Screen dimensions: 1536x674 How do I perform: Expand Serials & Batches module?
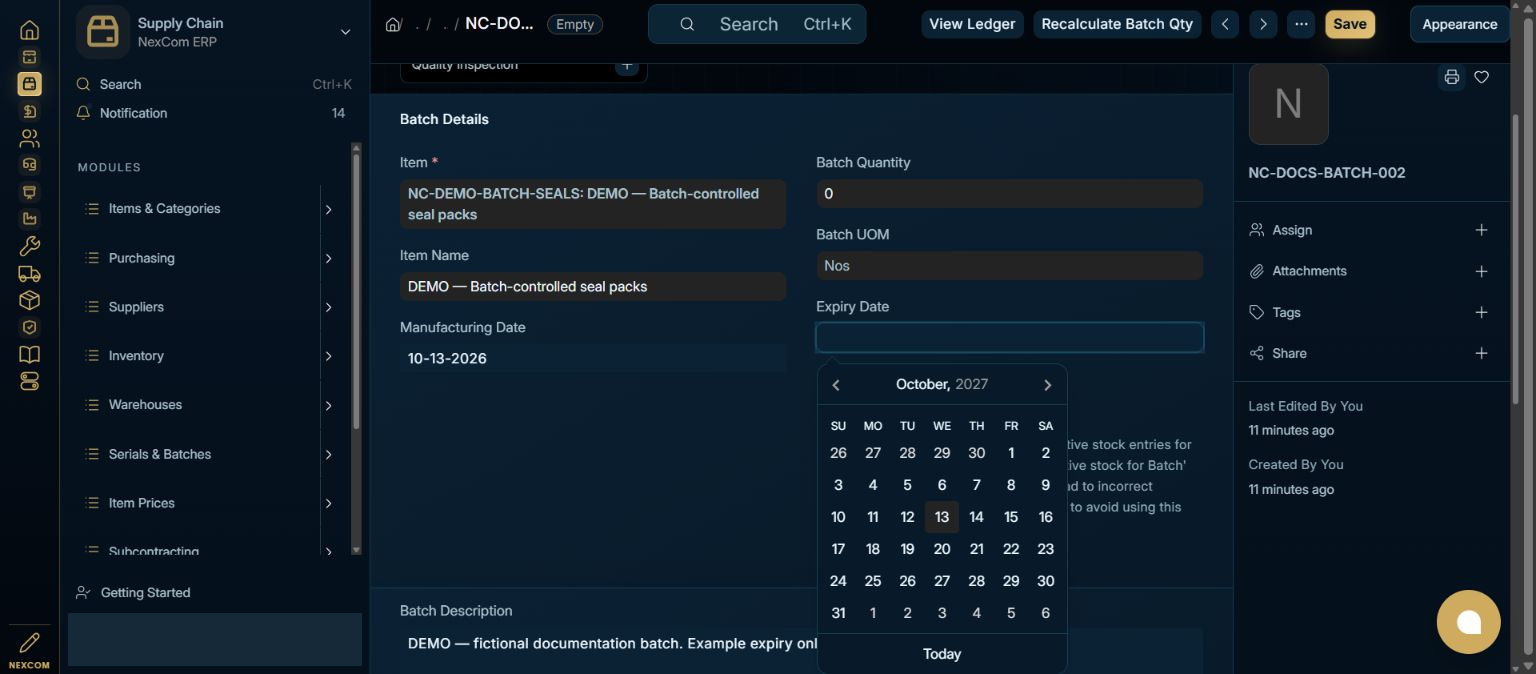click(328, 454)
